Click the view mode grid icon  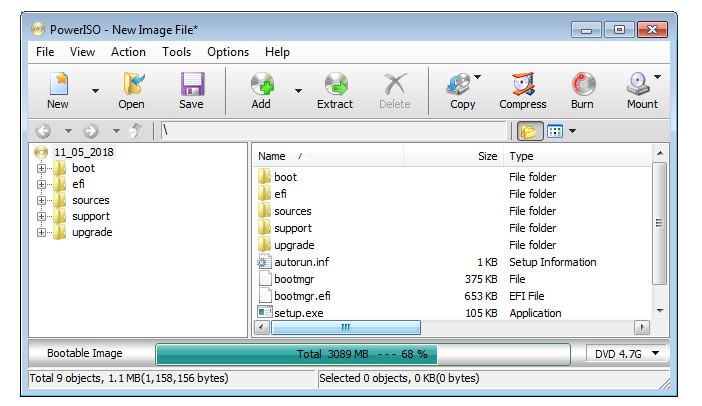(x=555, y=131)
